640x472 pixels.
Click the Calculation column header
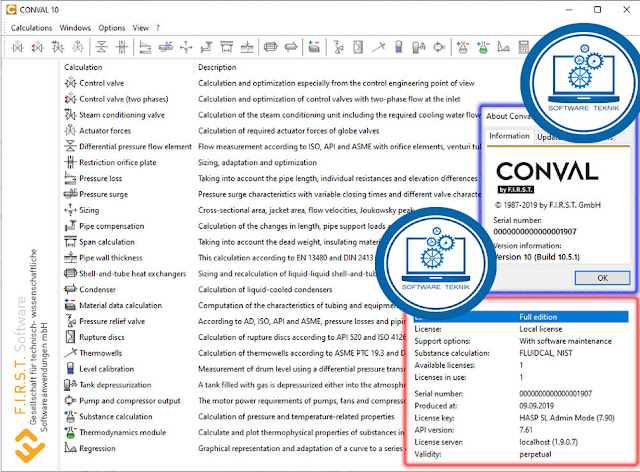click(83, 67)
